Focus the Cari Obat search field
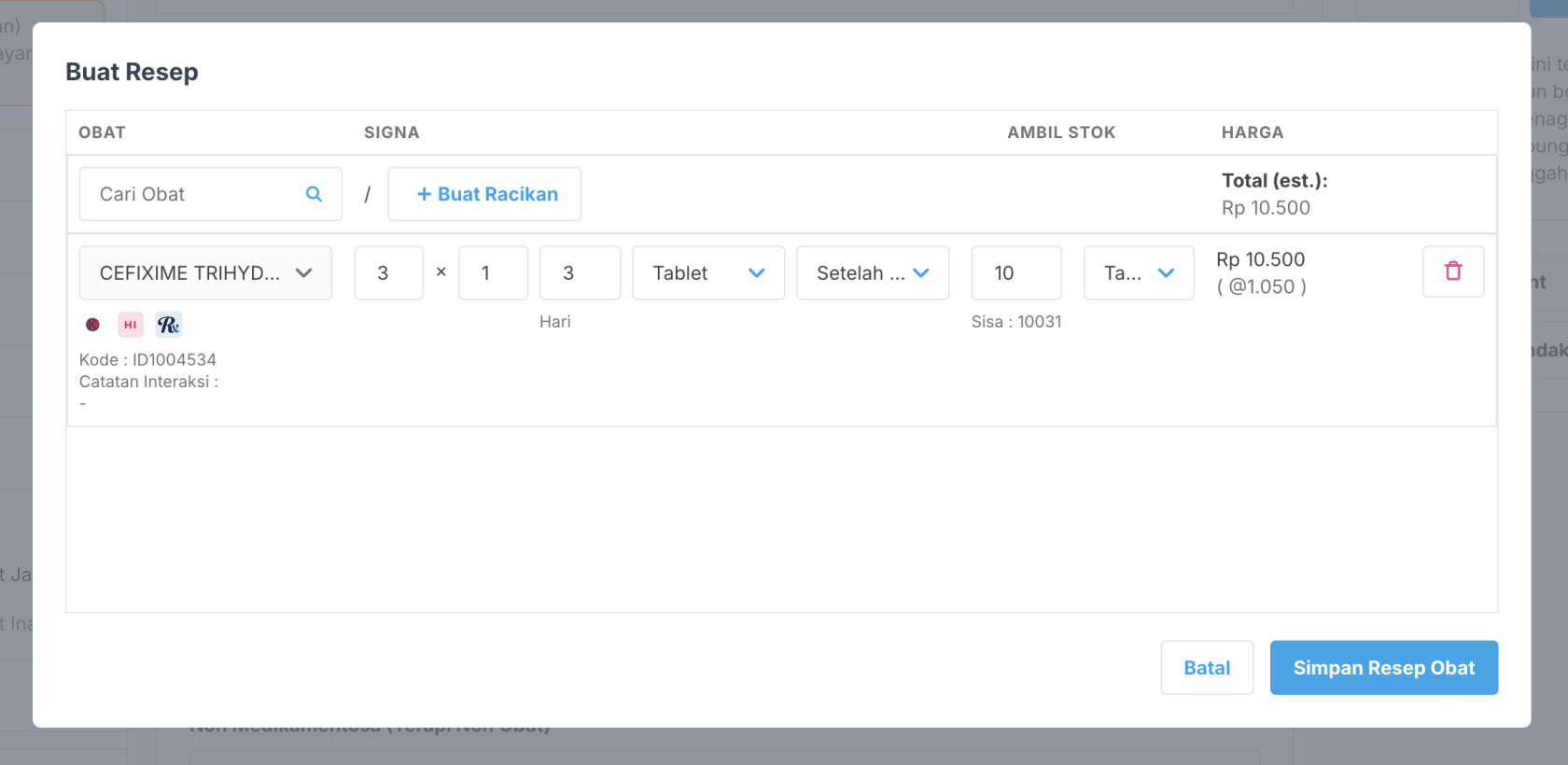This screenshot has width=1568, height=765. tap(196, 194)
